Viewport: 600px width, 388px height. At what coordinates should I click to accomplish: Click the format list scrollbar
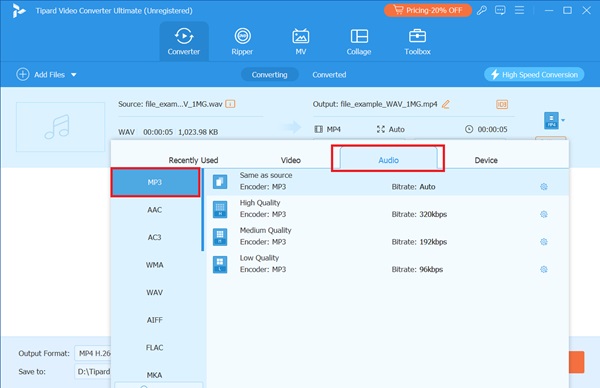tap(202, 210)
